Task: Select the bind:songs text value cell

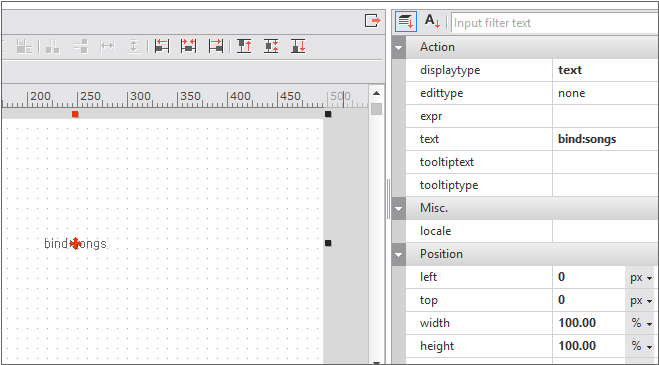Action: coord(606,139)
